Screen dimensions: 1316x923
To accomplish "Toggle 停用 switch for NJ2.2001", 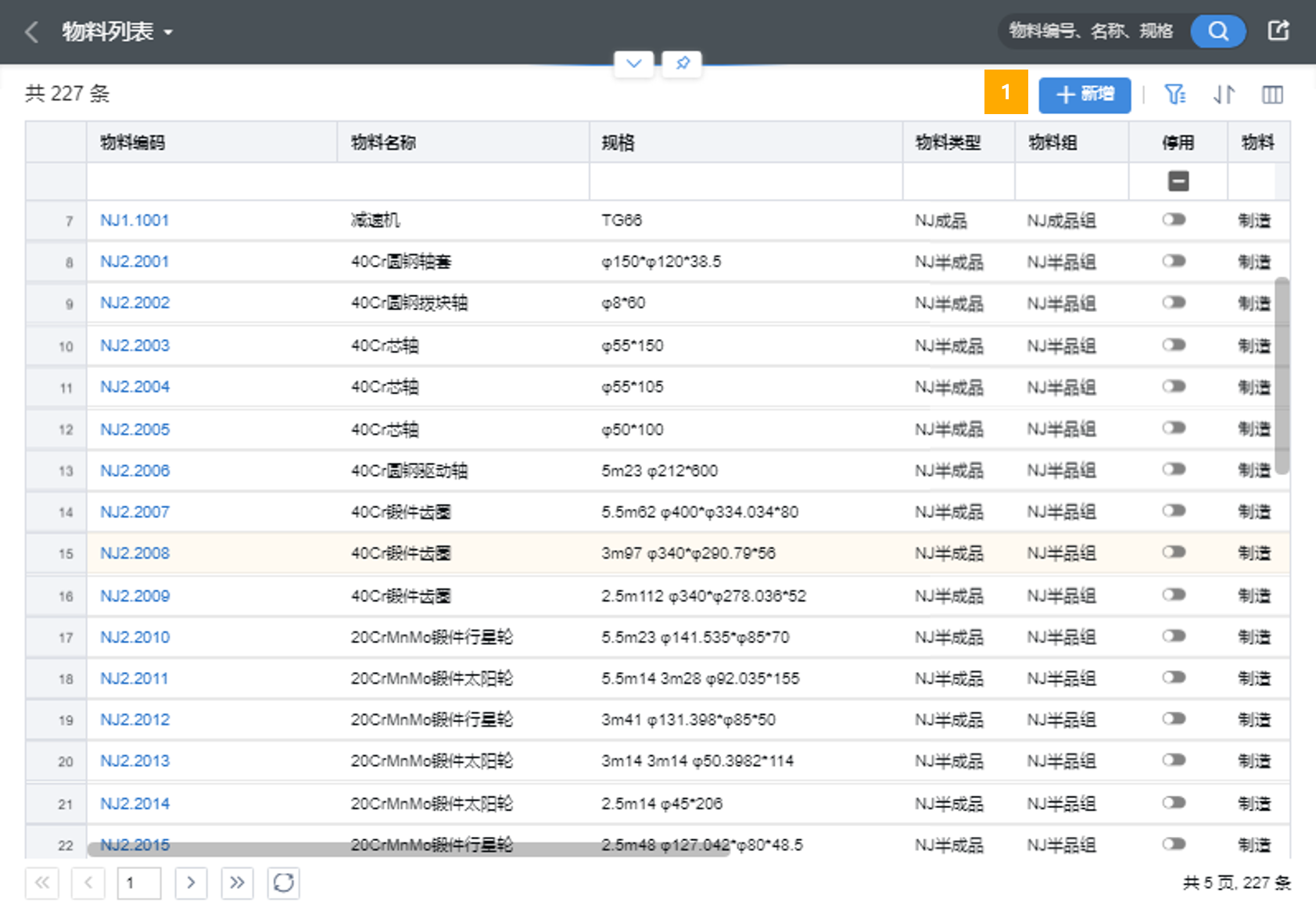I will (x=1174, y=261).
